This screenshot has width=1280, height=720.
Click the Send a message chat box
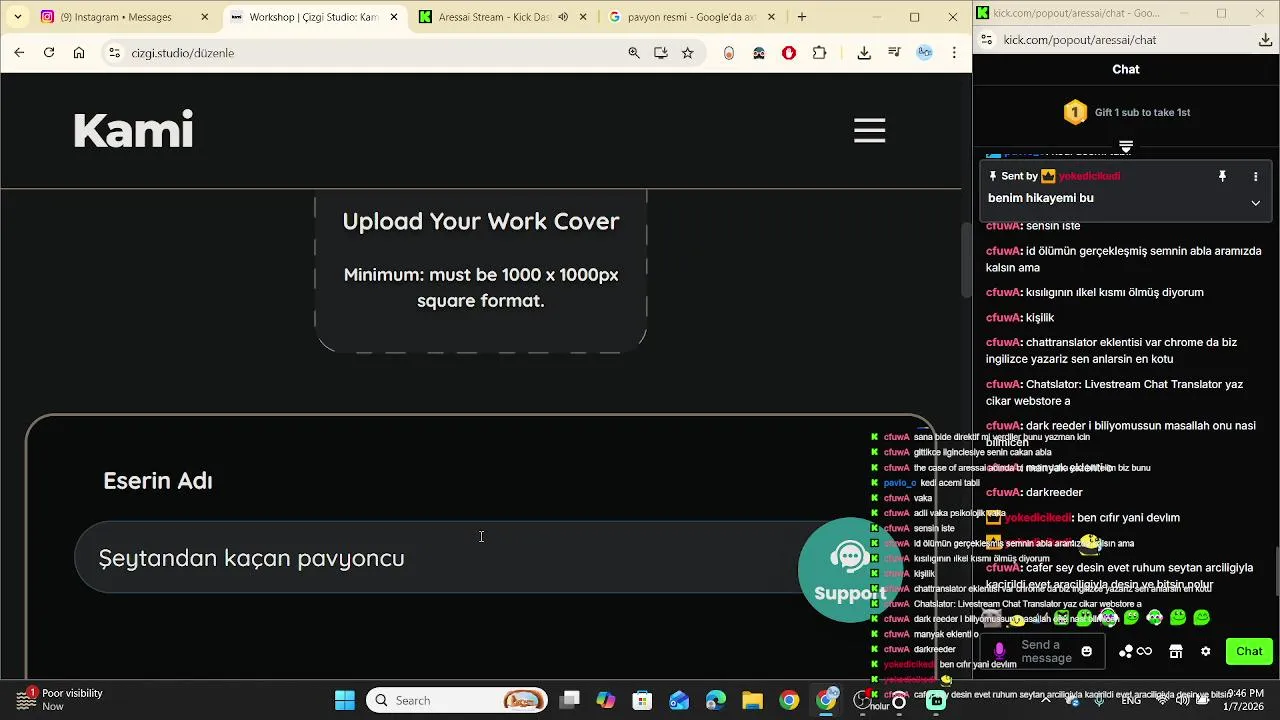tap(1046, 651)
